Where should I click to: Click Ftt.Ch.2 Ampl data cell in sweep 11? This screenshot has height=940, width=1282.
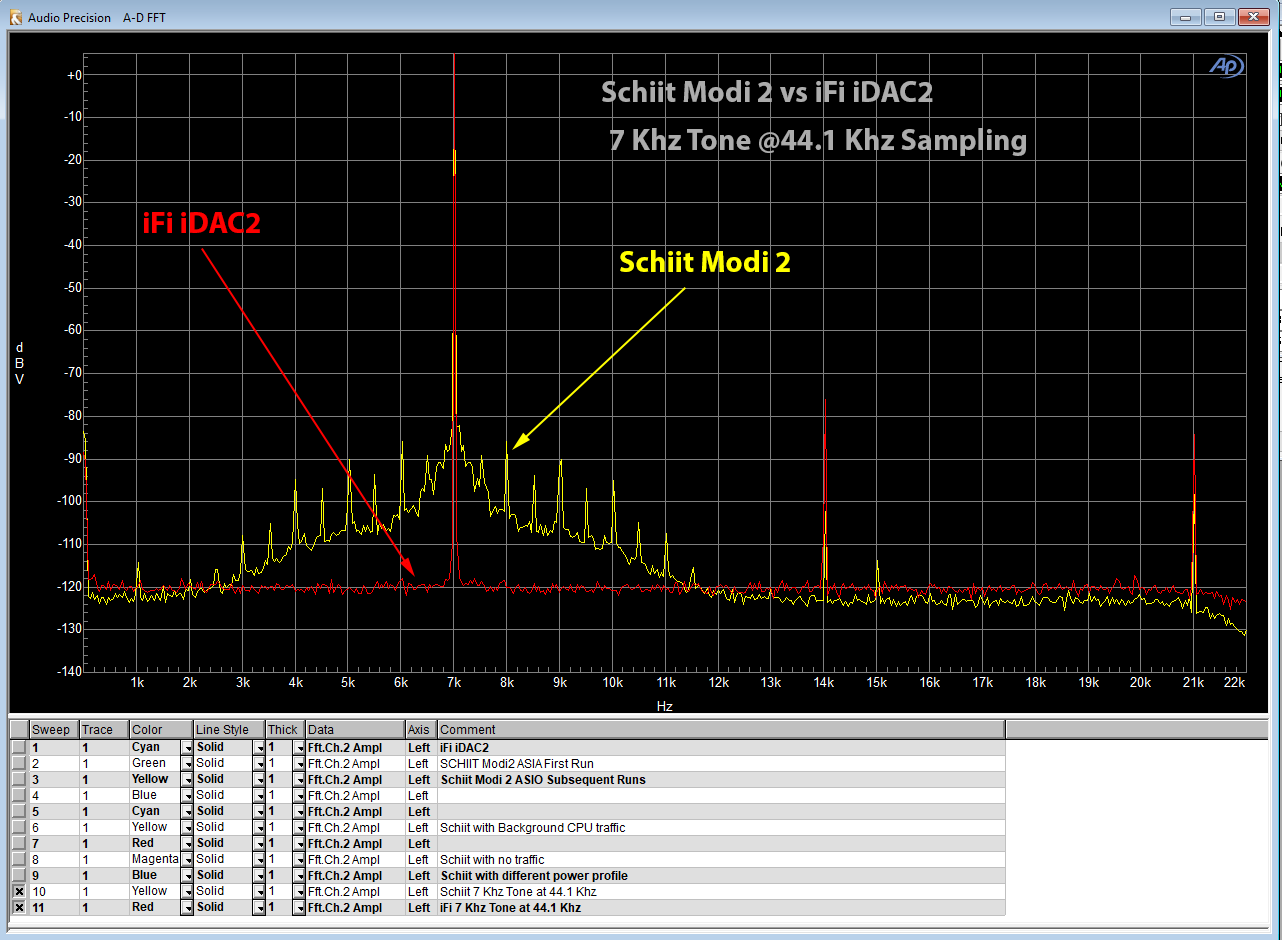pos(355,907)
